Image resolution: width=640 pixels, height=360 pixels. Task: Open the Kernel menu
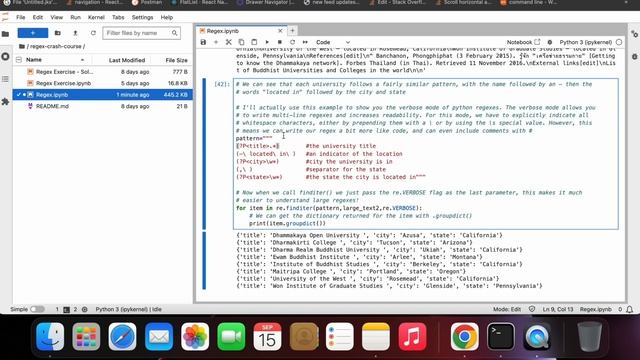click(x=96, y=17)
